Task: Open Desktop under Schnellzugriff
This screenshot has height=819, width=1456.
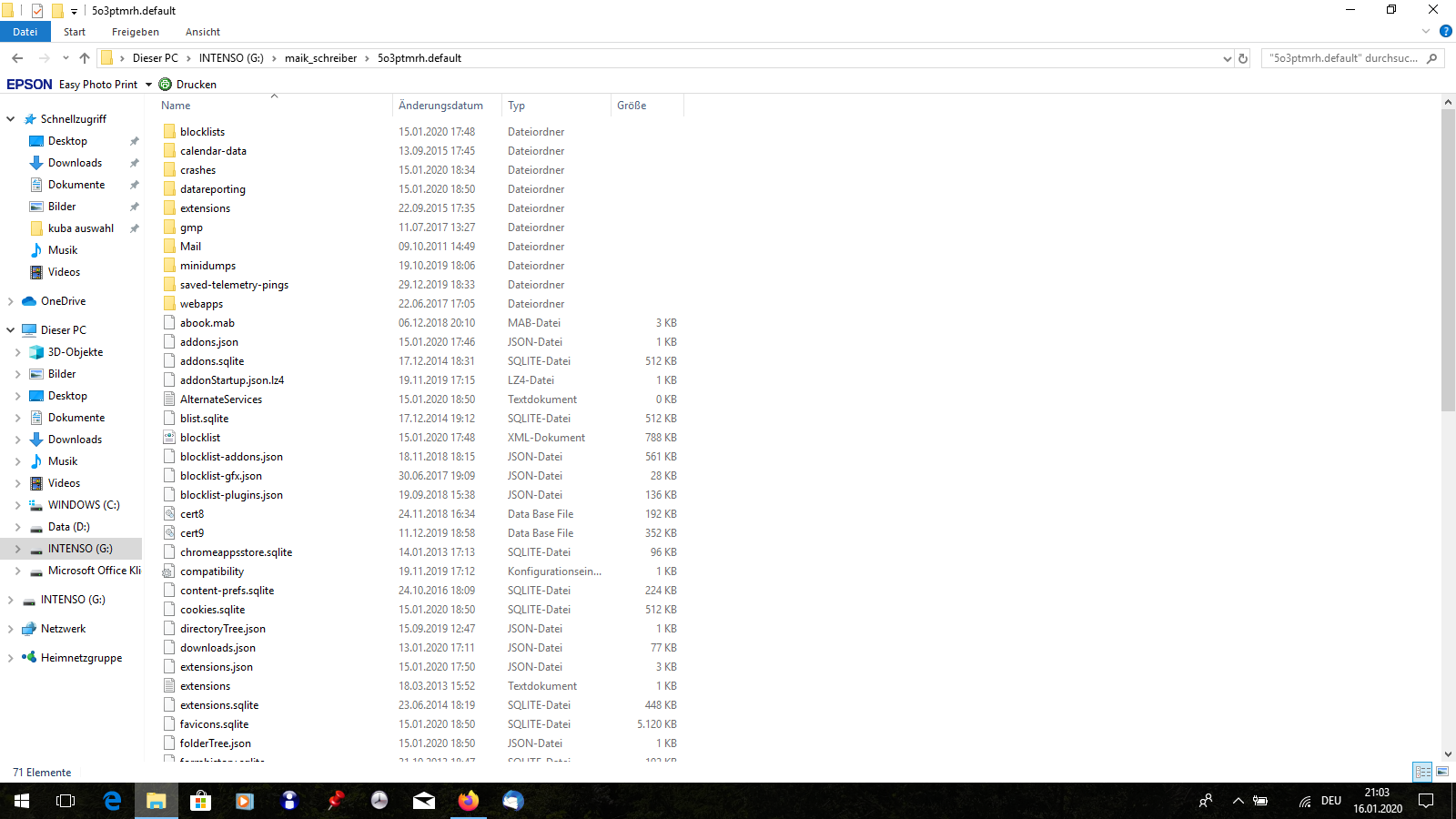Action: click(x=67, y=141)
